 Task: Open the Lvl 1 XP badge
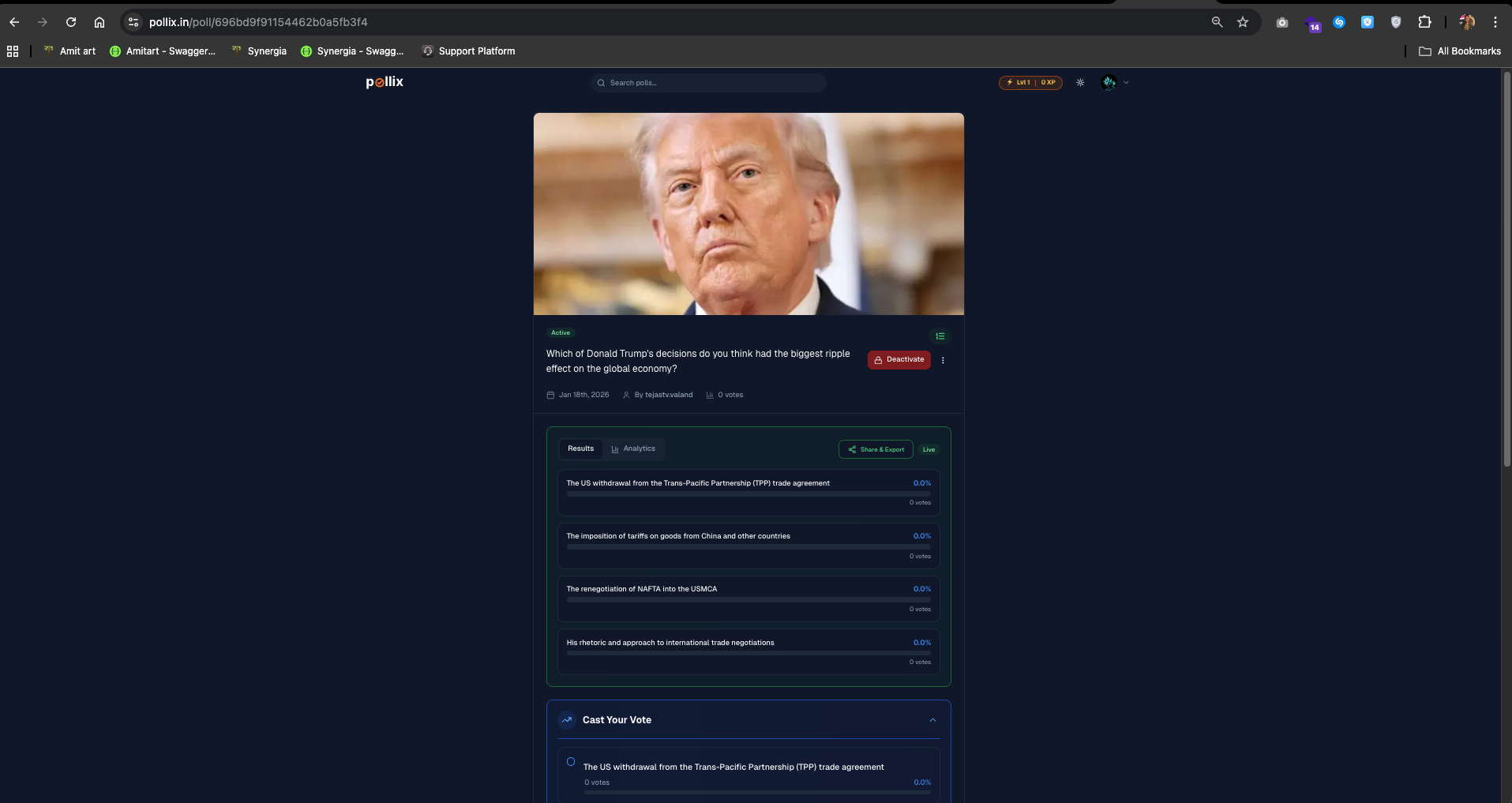[1030, 82]
